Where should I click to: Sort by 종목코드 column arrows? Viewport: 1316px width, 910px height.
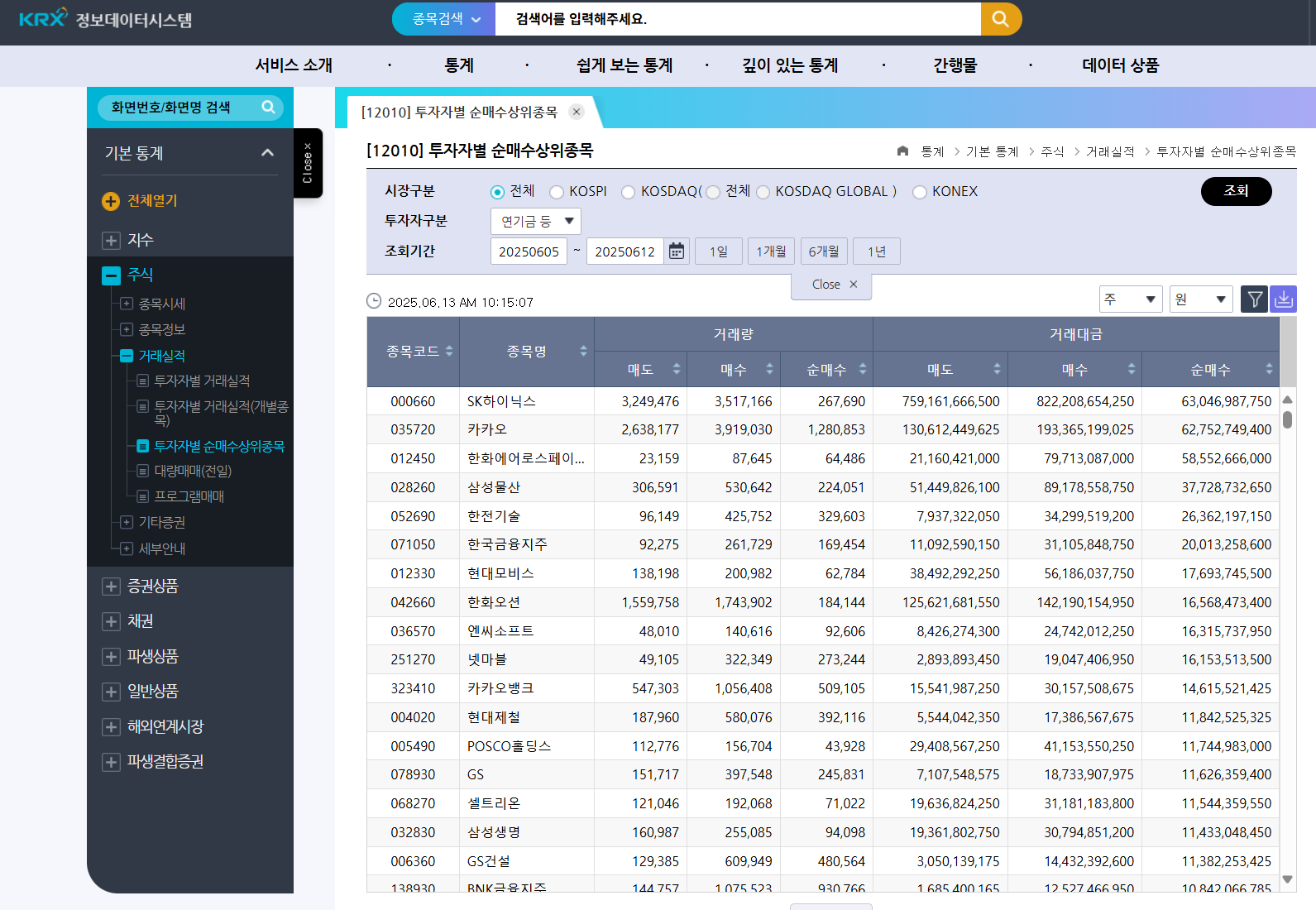point(449,351)
